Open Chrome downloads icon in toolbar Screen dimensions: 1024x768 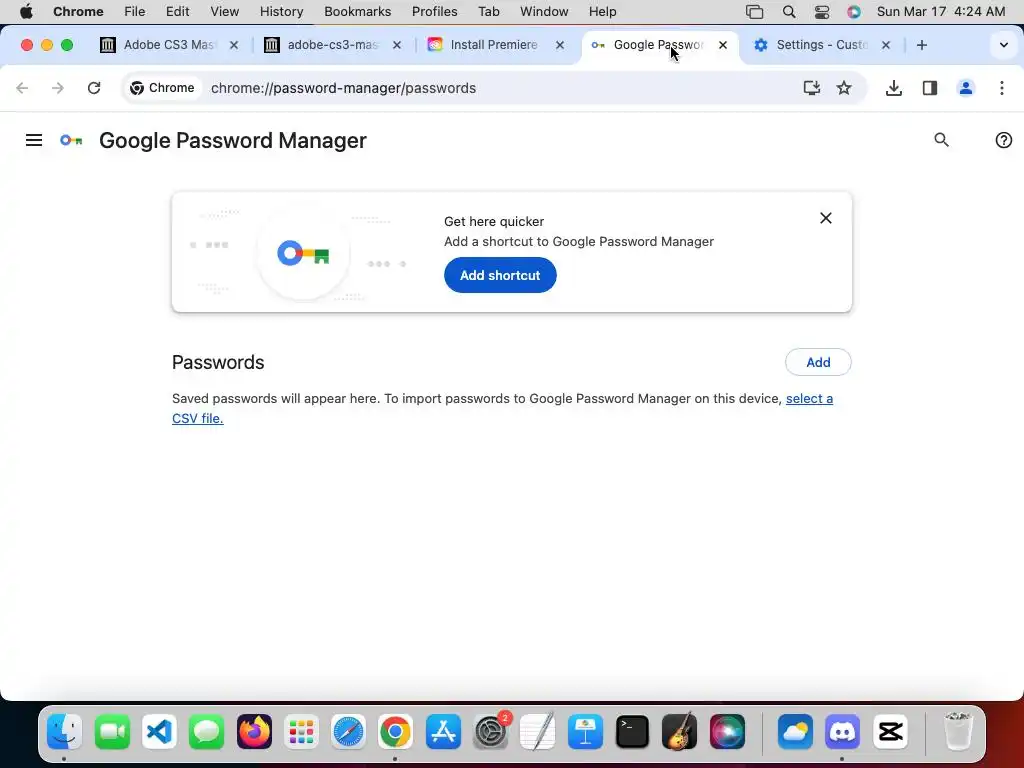[x=894, y=88]
